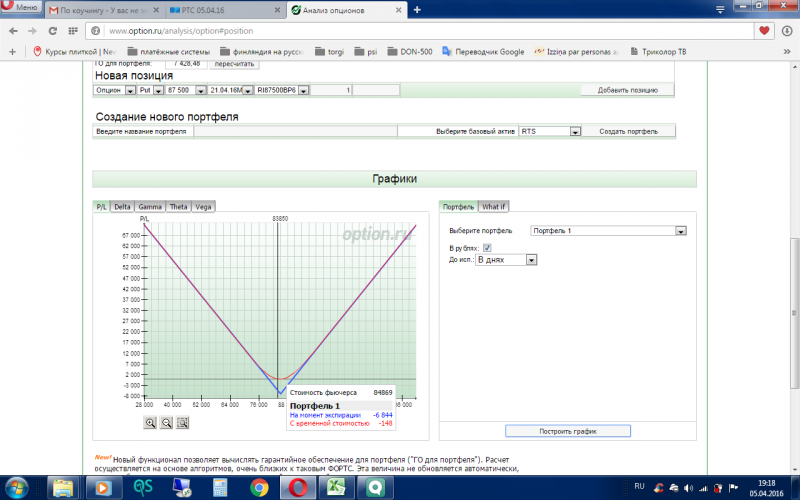Open the Триколор ТВ bookmark
Viewport: 800px width, 500px height.
tap(658, 52)
